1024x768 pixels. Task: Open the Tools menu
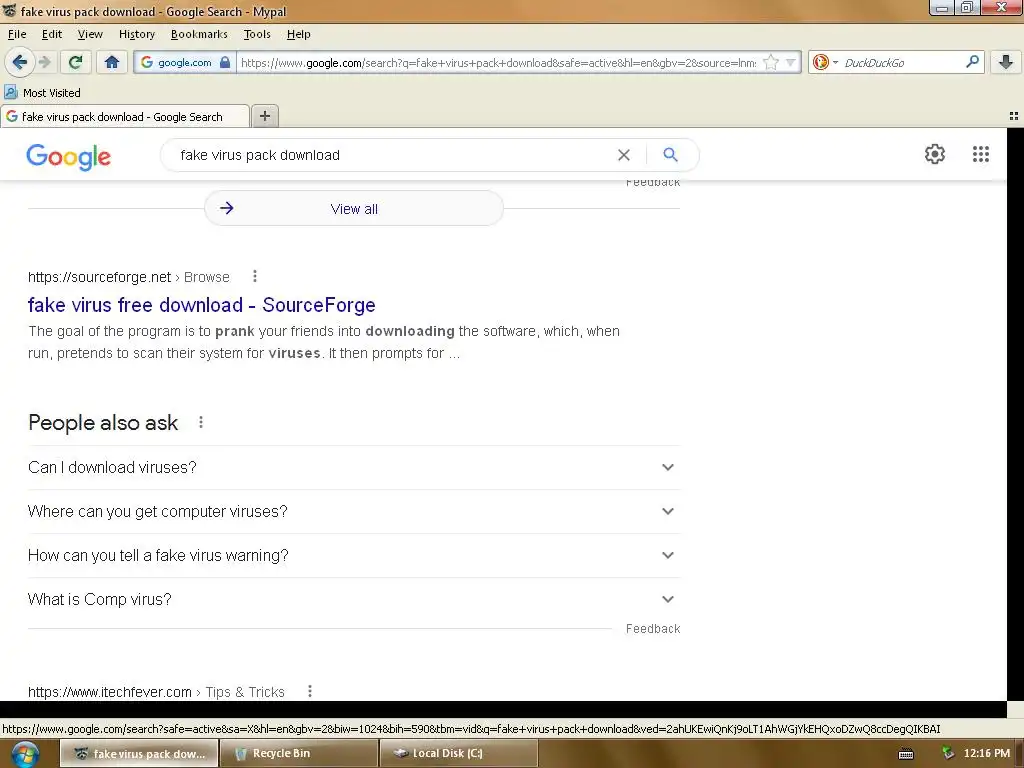tap(257, 34)
